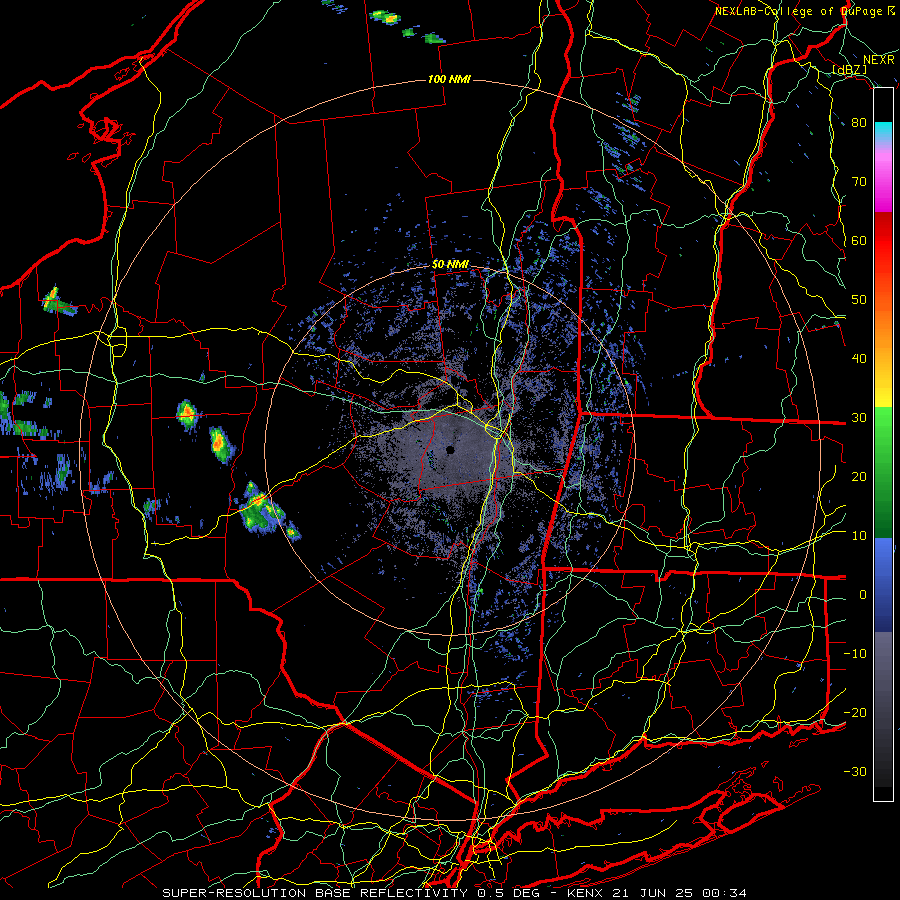900x900 pixels.
Task: Click the -10 value on the dBZ scale
Action: pyautogui.click(x=855, y=654)
